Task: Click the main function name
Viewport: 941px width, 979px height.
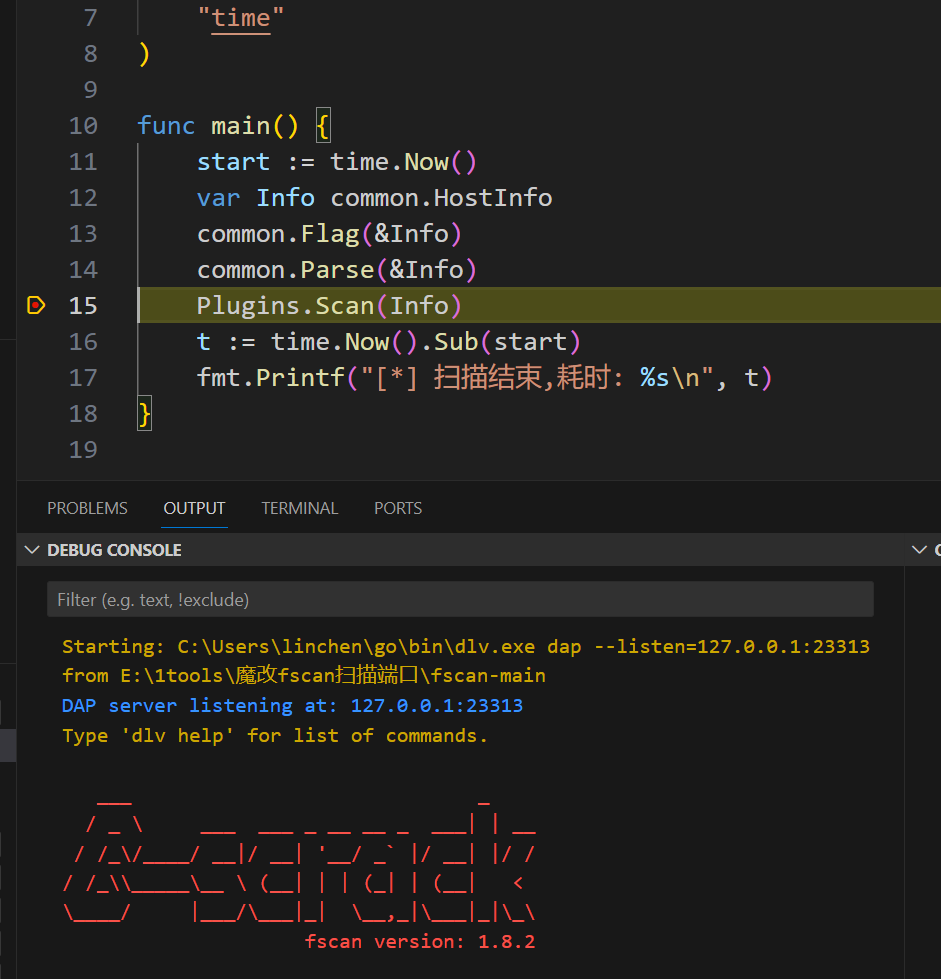Action: point(240,126)
